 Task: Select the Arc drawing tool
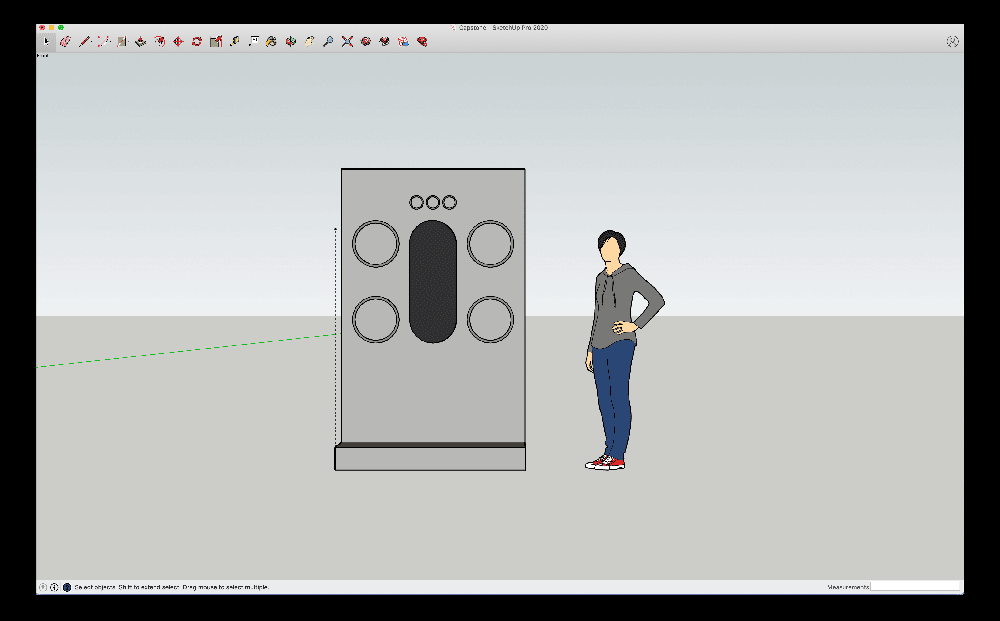tap(103, 41)
